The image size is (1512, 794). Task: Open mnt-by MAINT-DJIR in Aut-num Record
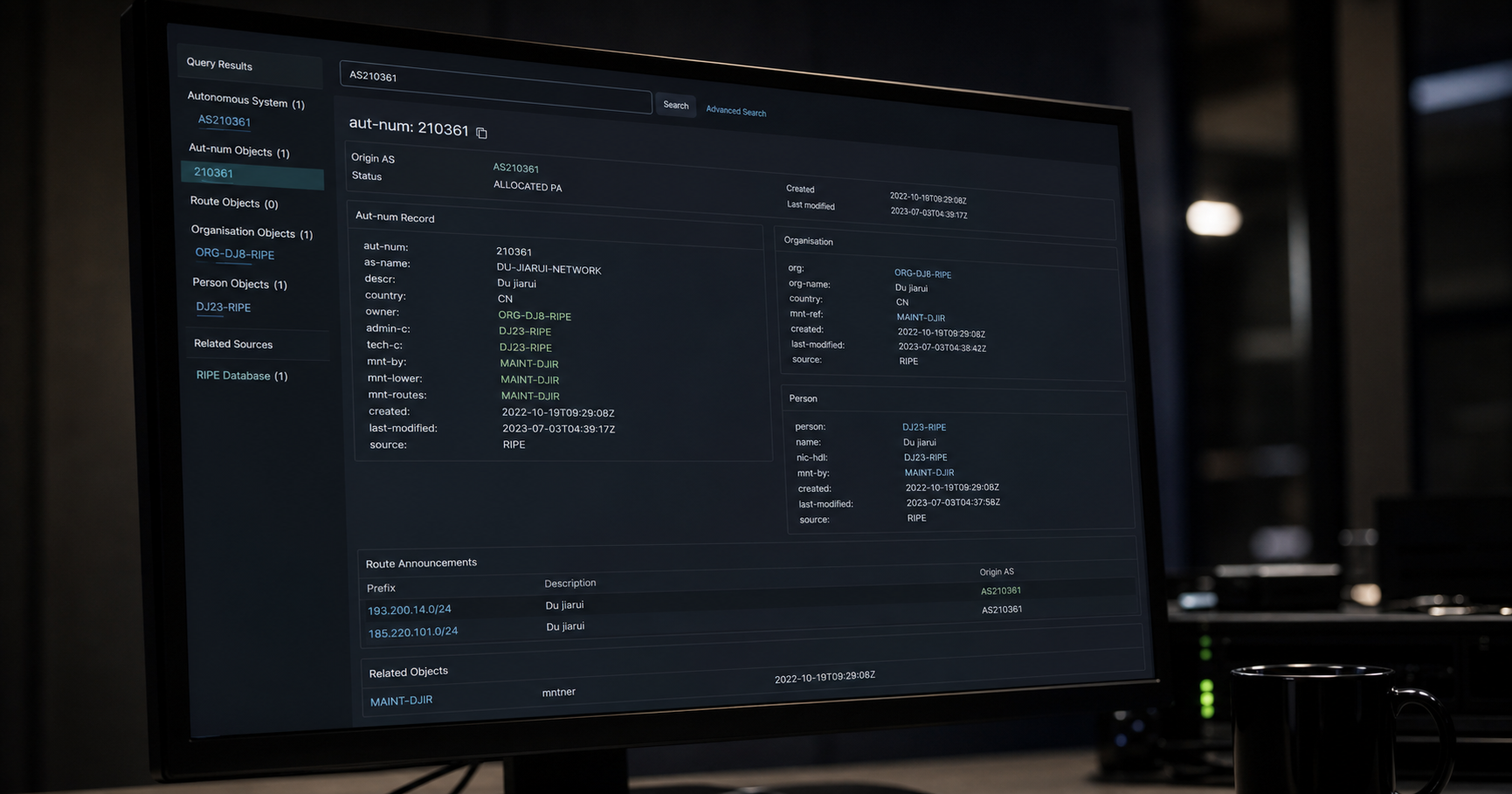click(x=529, y=363)
